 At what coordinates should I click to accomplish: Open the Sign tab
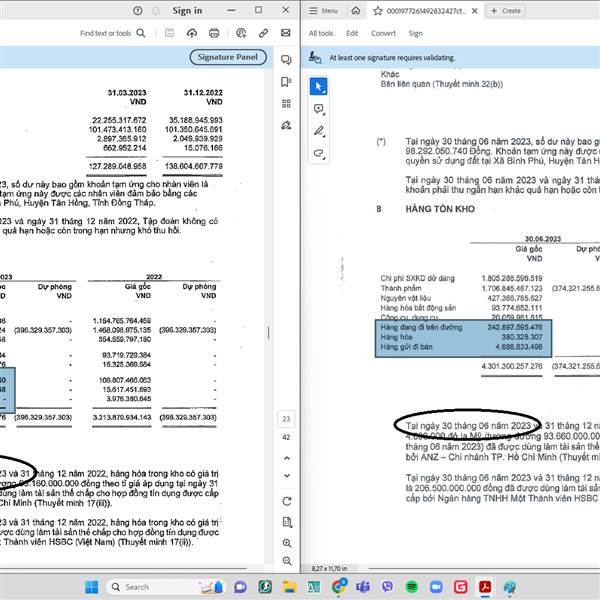click(x=416, y=33)
